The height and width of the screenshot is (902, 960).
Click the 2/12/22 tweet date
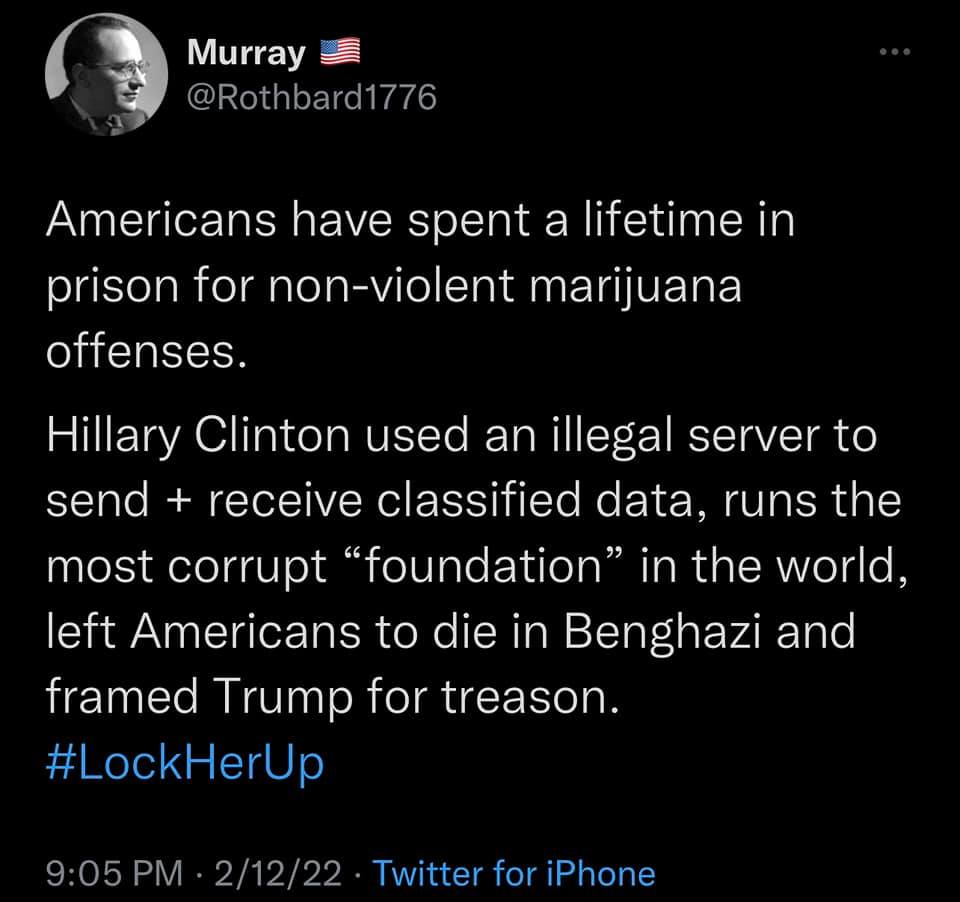coord(276,873)
